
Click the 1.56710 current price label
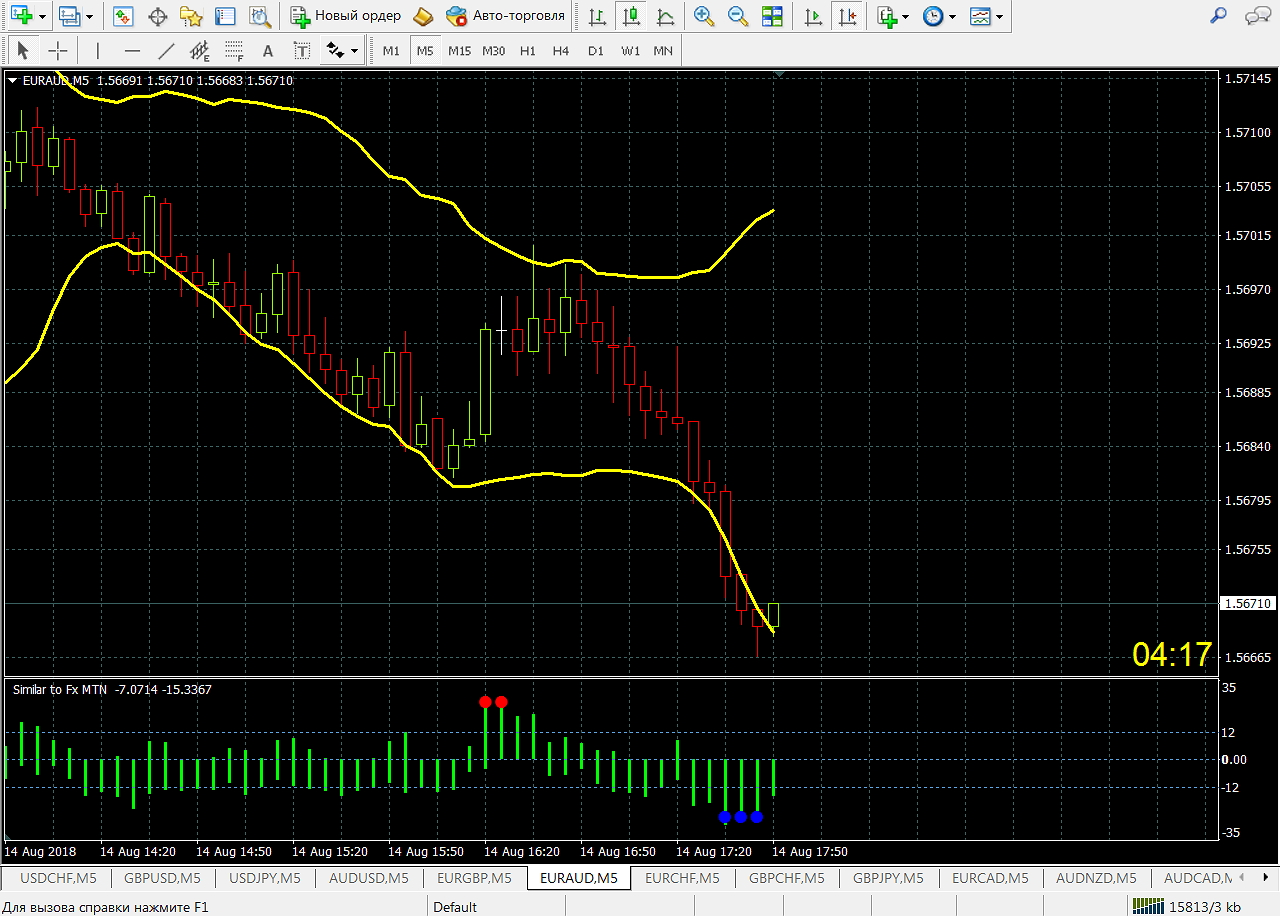pos(1247,604)
